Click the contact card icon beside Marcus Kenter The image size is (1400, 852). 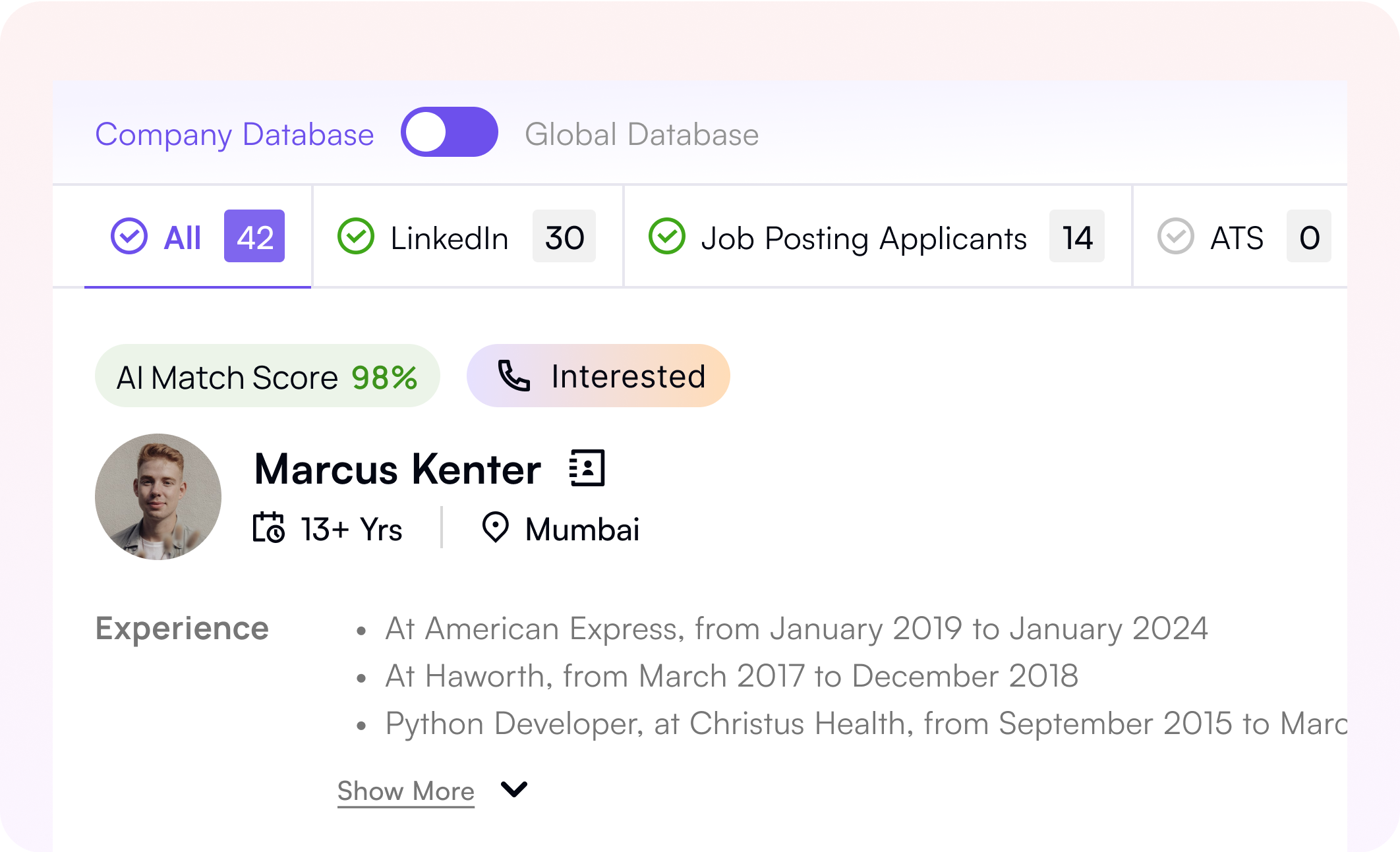point(587,469)
